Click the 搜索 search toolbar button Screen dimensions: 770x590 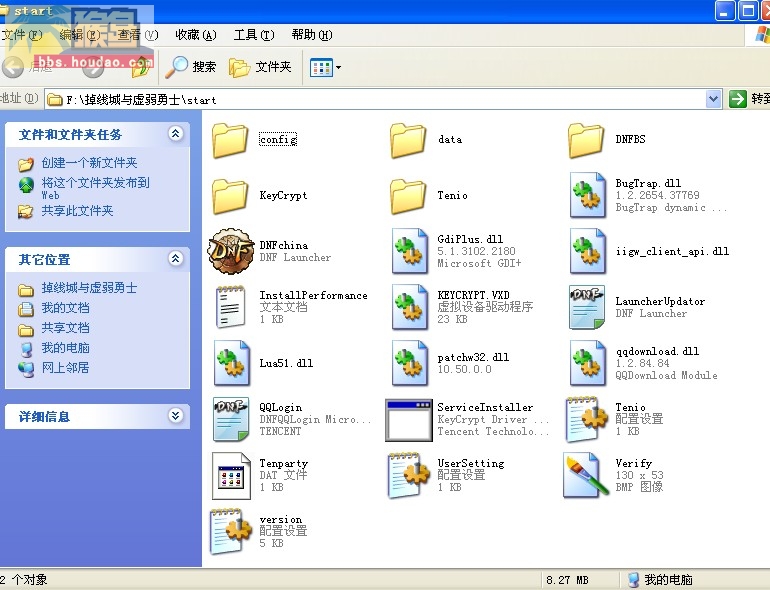coord(191,67)
